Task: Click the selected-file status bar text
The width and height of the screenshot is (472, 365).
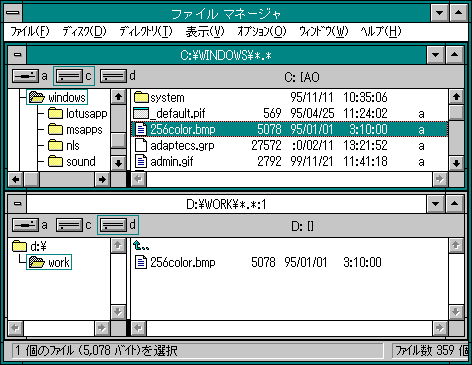Action: [x=97, y=351]
